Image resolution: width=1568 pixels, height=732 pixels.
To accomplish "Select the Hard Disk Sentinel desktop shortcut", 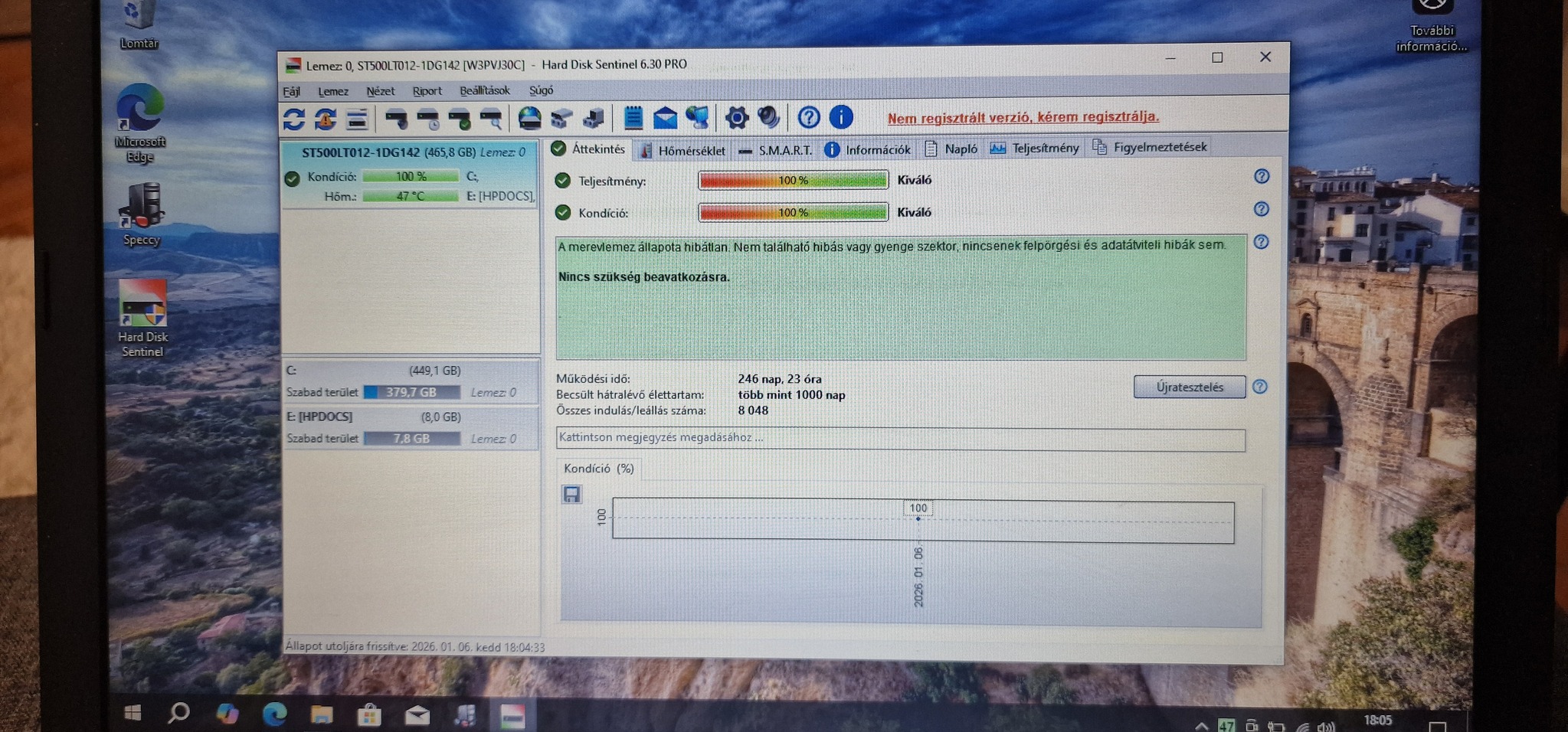I will coord(142,319).
